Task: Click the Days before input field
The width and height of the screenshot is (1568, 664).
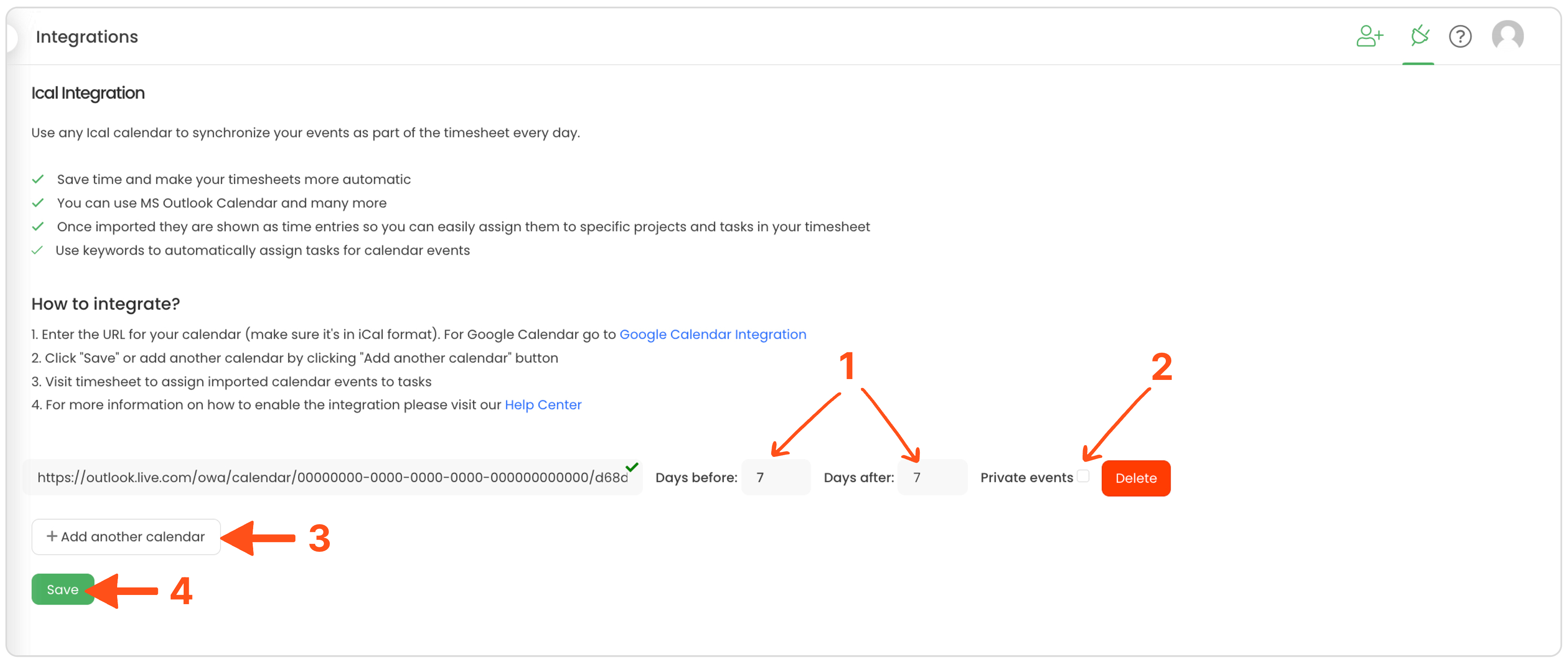Action: (x=776, y=478)
